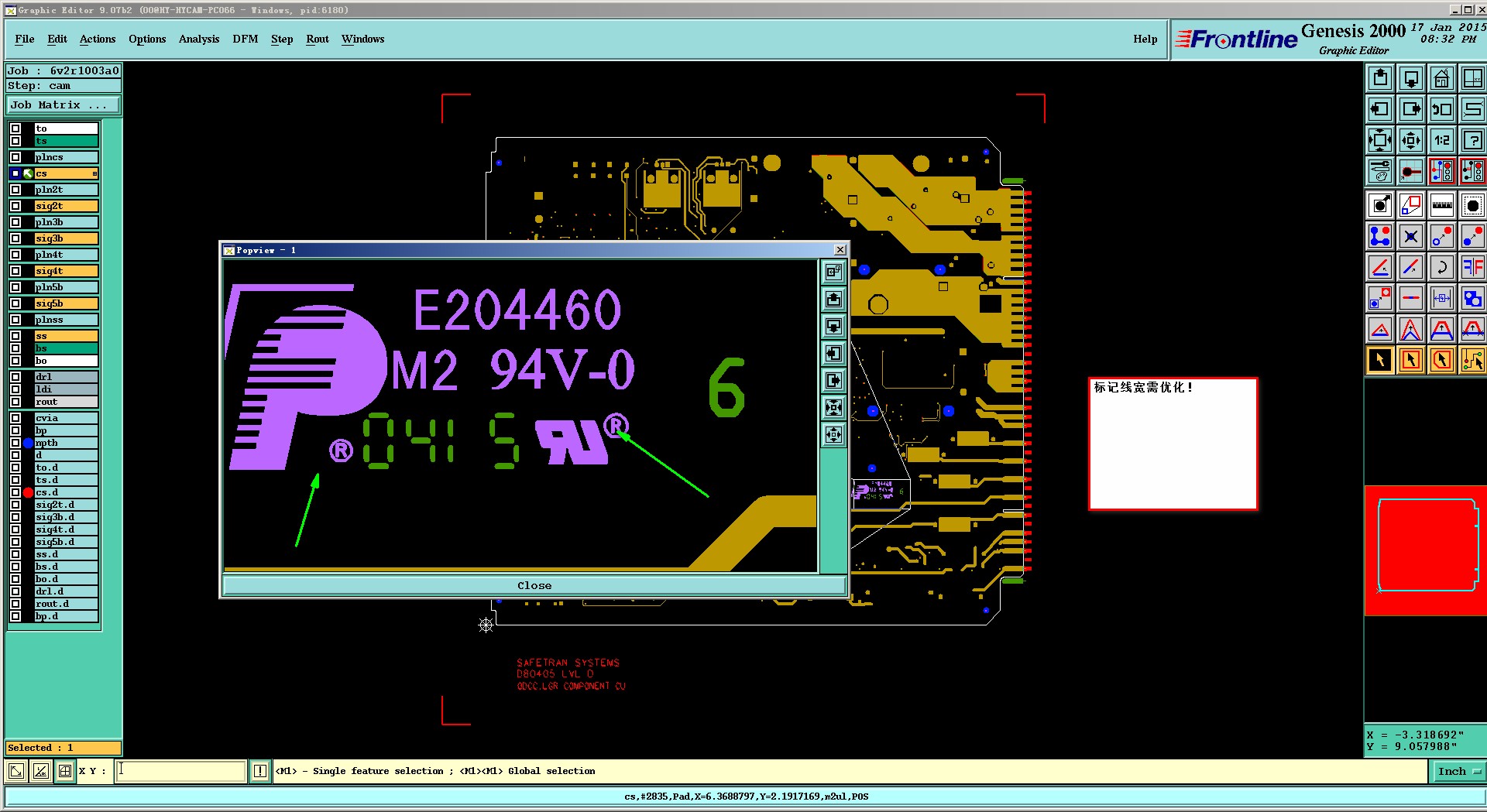Viewport: 1487px width, 812px height.
Task: Click the Close button in Popview window
Action: tap(534, 586)
